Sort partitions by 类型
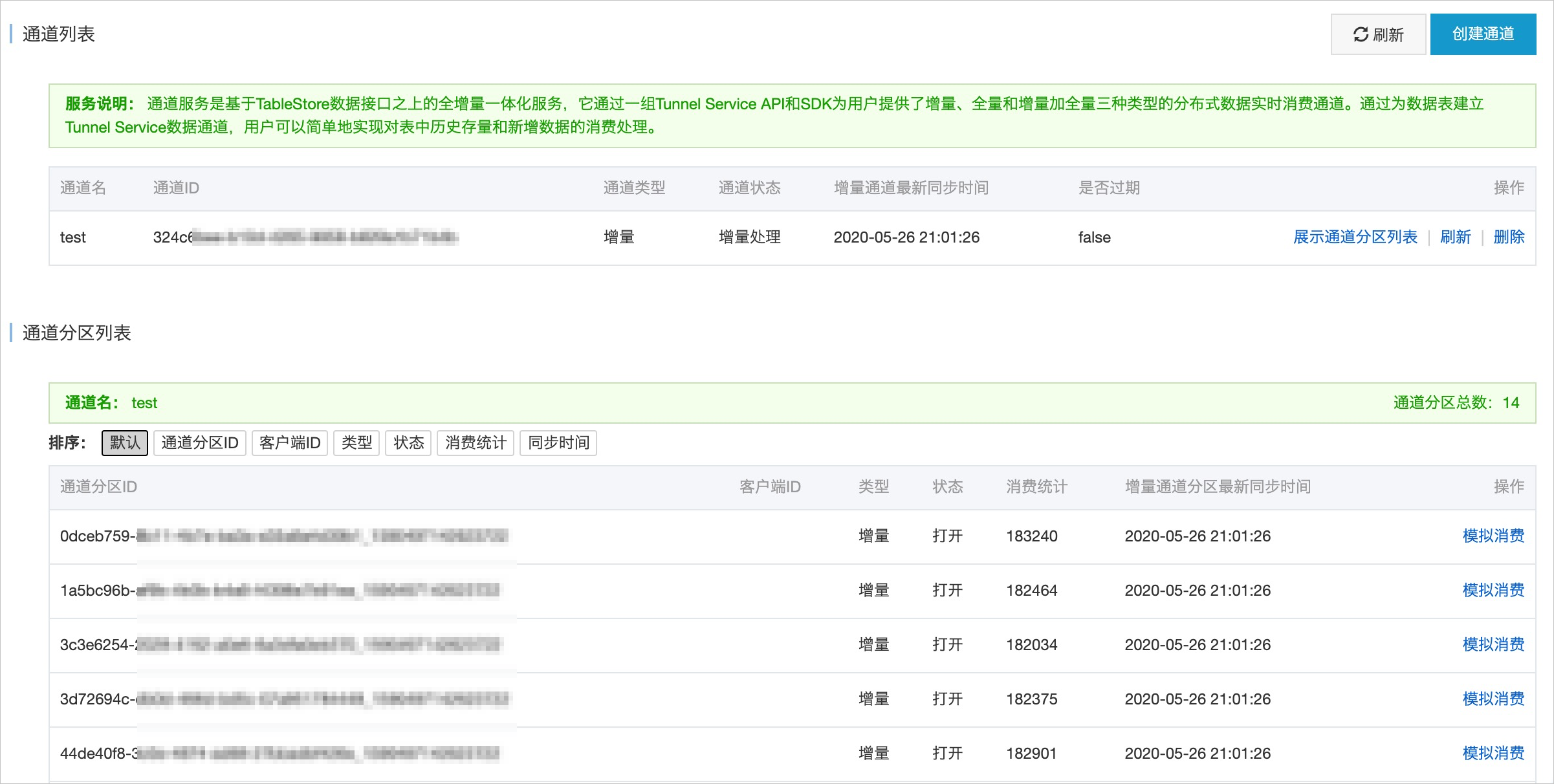 356,443
